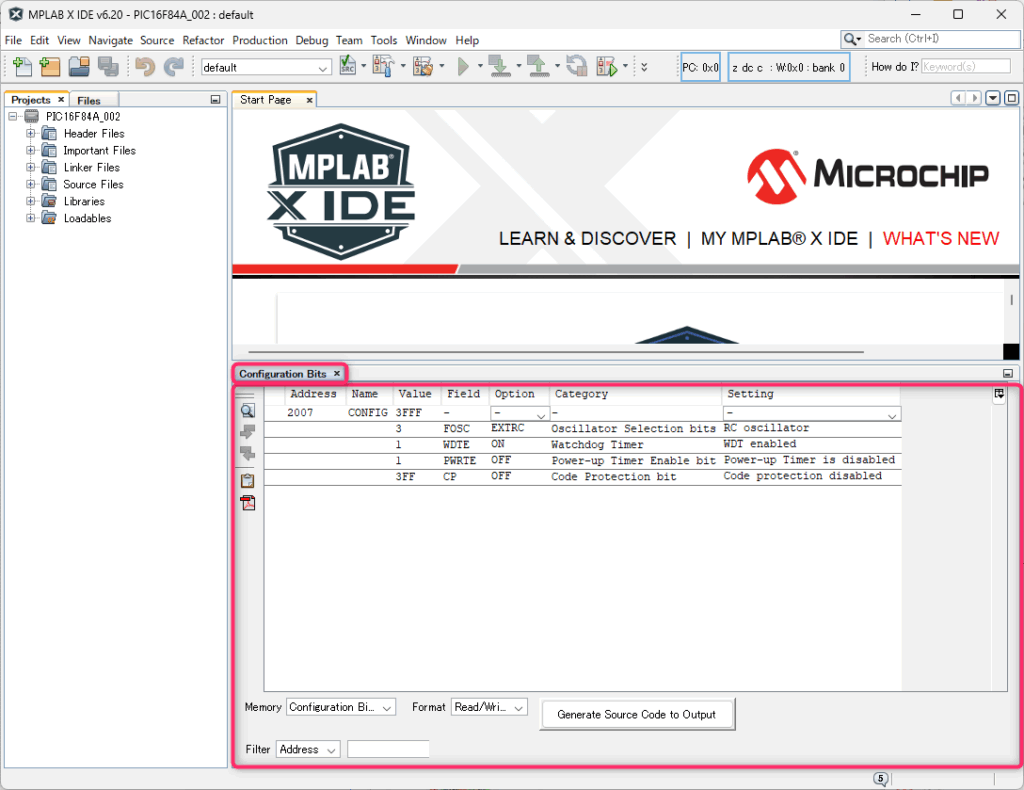Click the Open Project folder icon
This screenshot has width=1024, height=790.
coord(79,66)
